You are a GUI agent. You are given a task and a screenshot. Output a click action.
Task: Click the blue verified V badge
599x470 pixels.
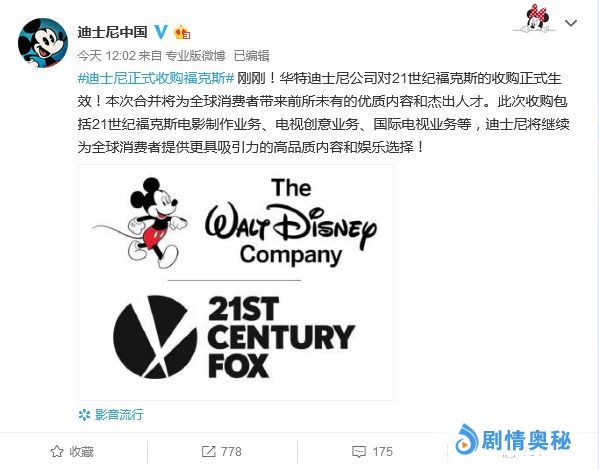click(161, 32)
